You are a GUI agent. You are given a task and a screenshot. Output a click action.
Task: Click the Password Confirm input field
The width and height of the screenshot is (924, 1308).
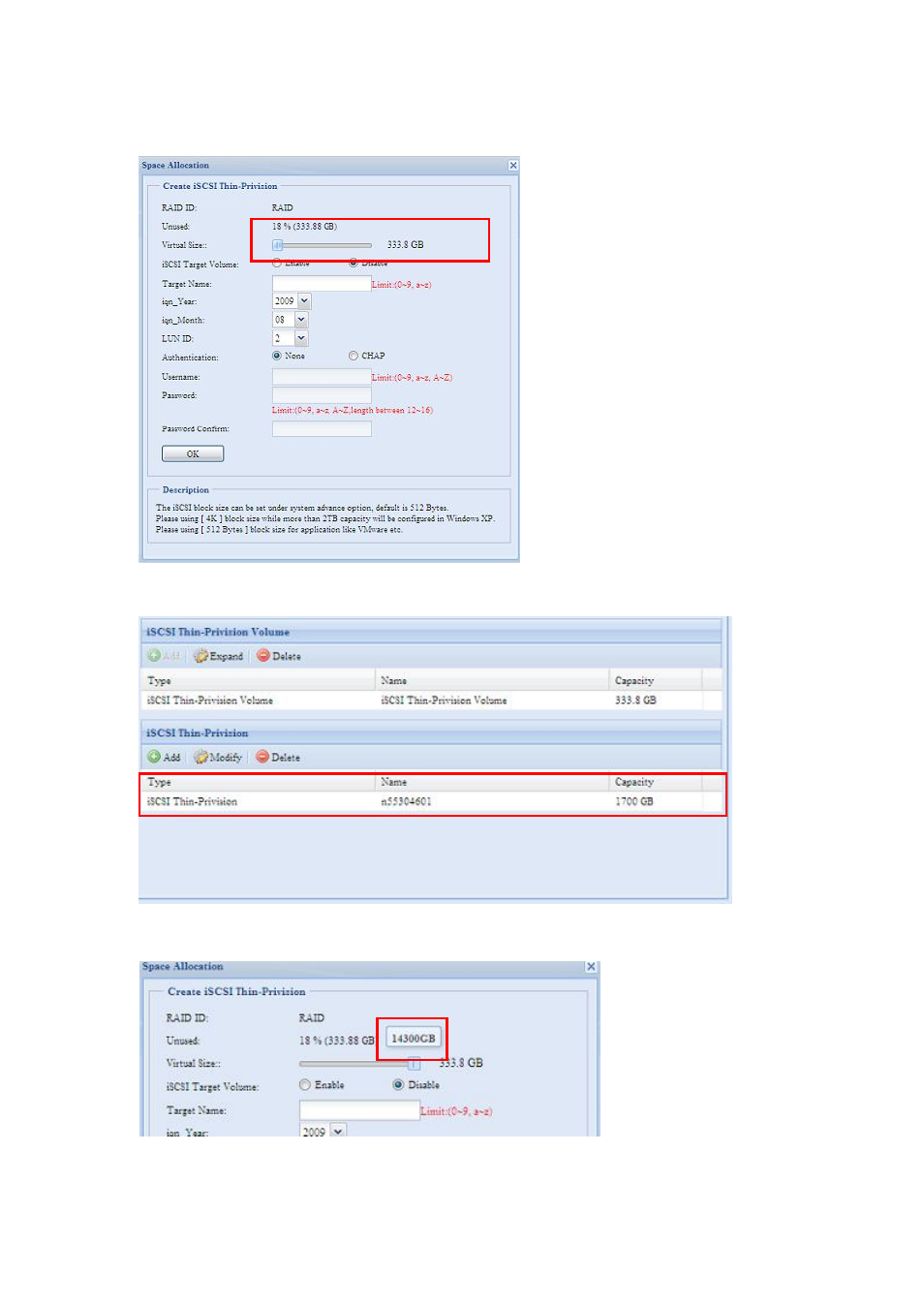click(322, 428)
